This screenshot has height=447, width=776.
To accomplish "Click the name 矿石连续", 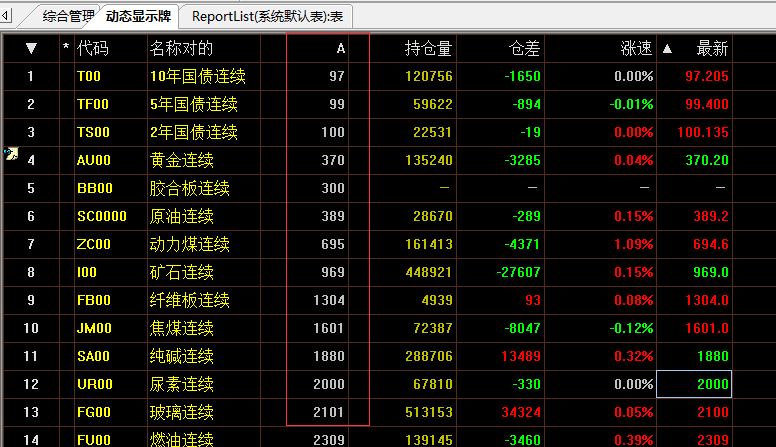I will click(182, 272).
